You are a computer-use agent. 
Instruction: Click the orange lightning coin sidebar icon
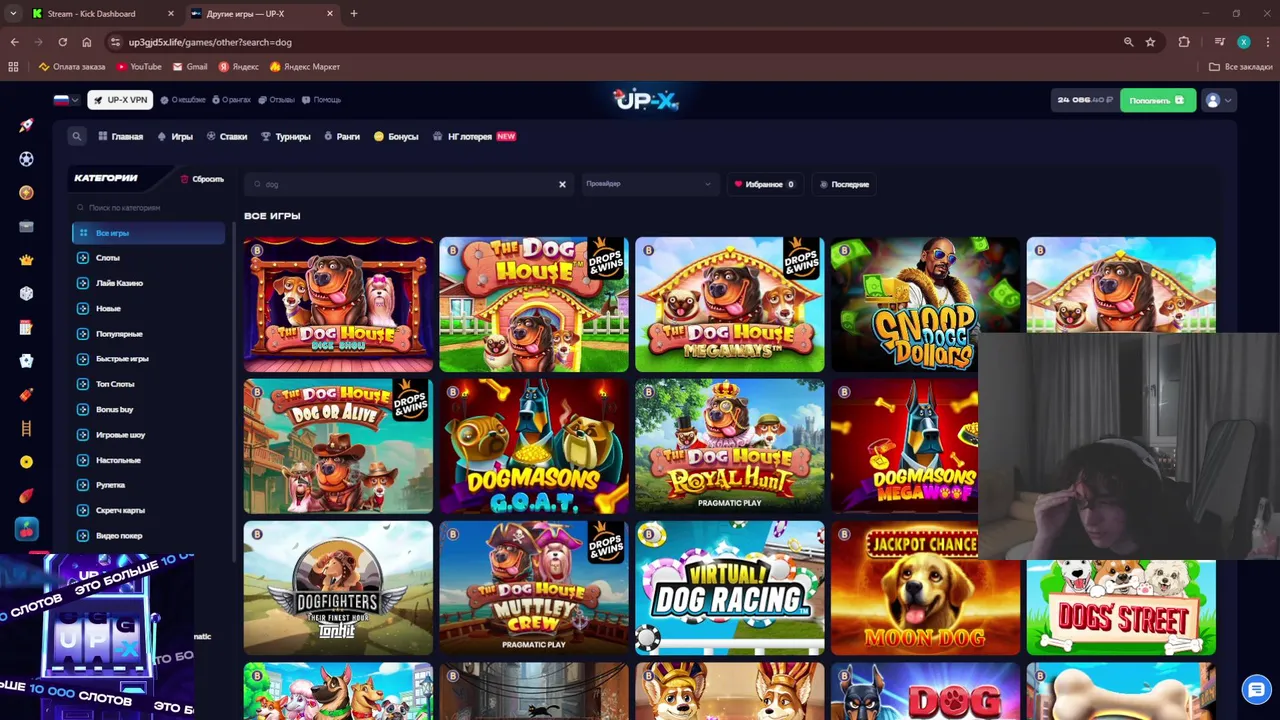point(26,192)
